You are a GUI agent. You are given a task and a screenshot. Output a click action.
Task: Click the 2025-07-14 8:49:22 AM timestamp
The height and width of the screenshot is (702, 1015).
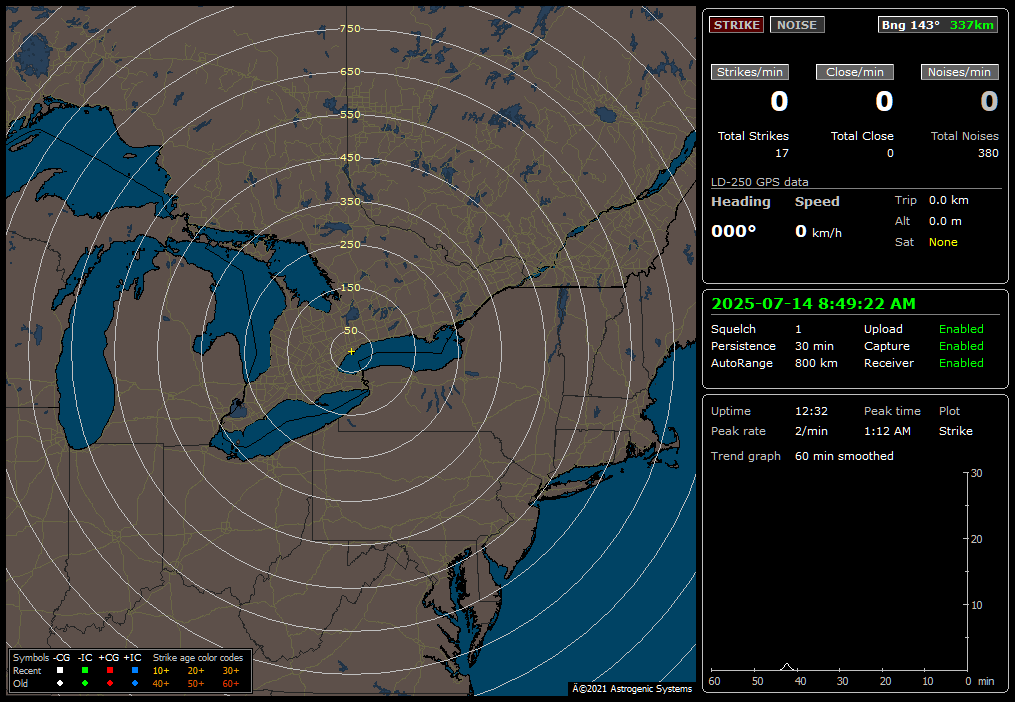point(814,304)
